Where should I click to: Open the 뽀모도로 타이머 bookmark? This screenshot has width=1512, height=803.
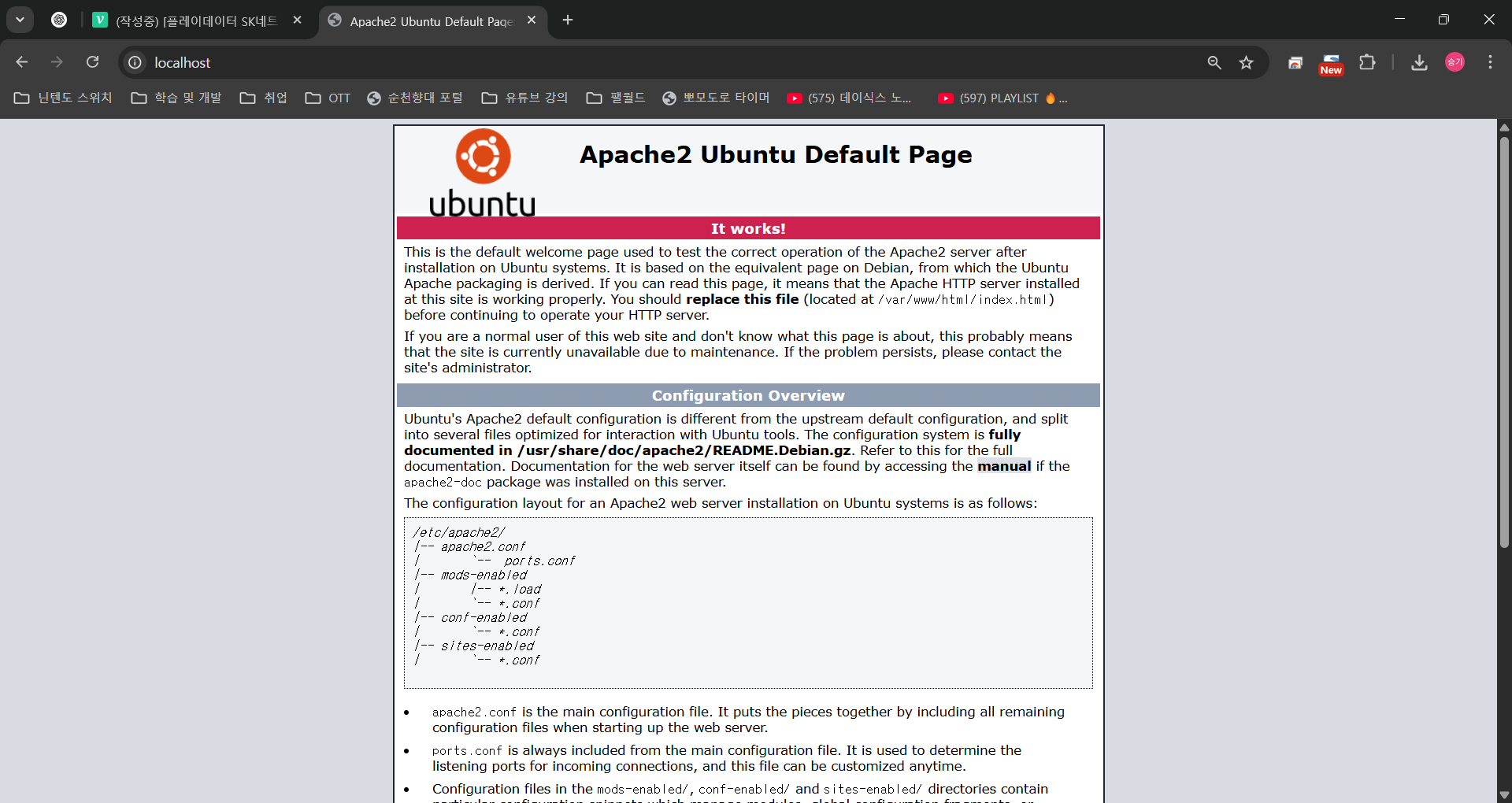click(x=716, y=98)
